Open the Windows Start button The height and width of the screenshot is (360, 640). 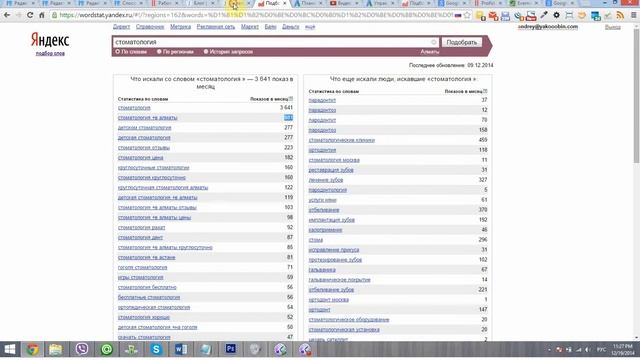coord(9,349)
